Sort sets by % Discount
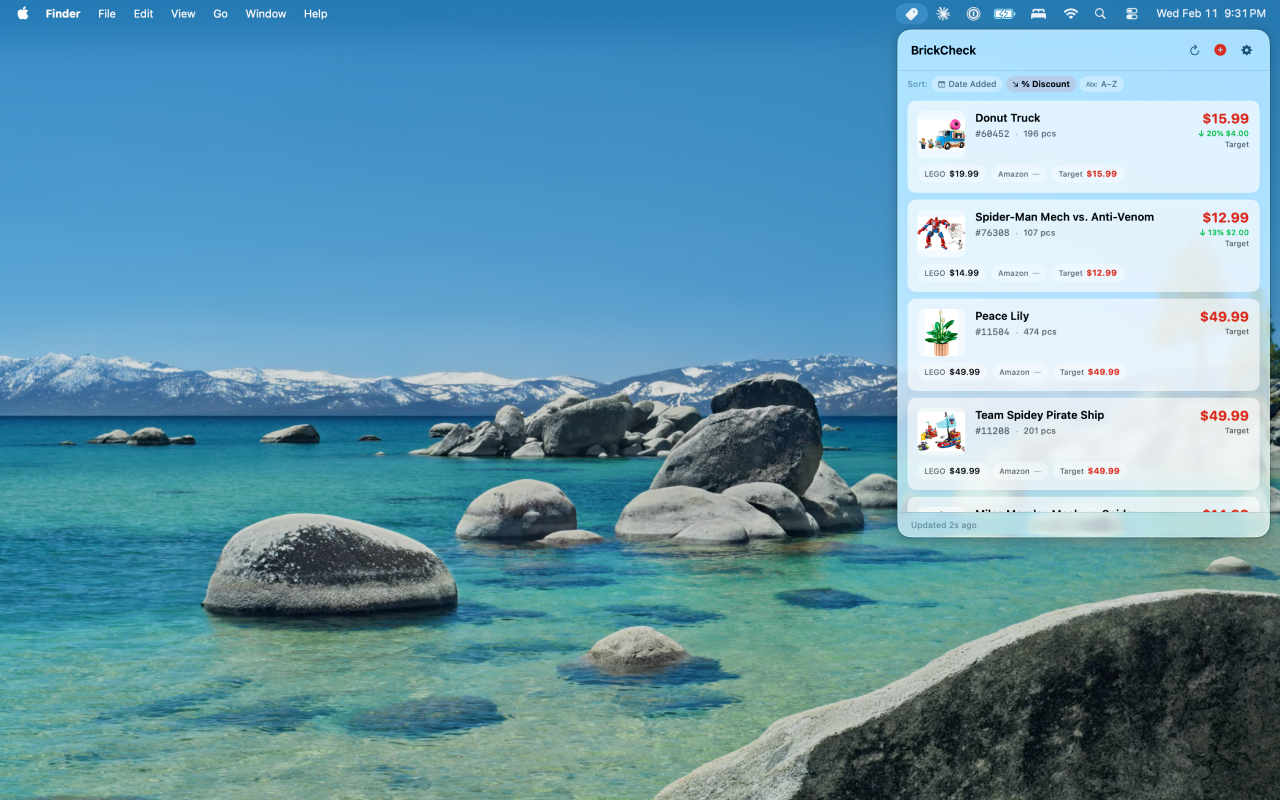The width and height of the screenshot is (1280, 800). [1041, 84]
